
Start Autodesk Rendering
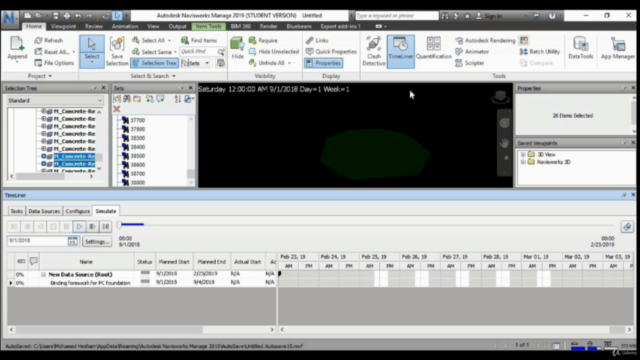click(485, 40)
